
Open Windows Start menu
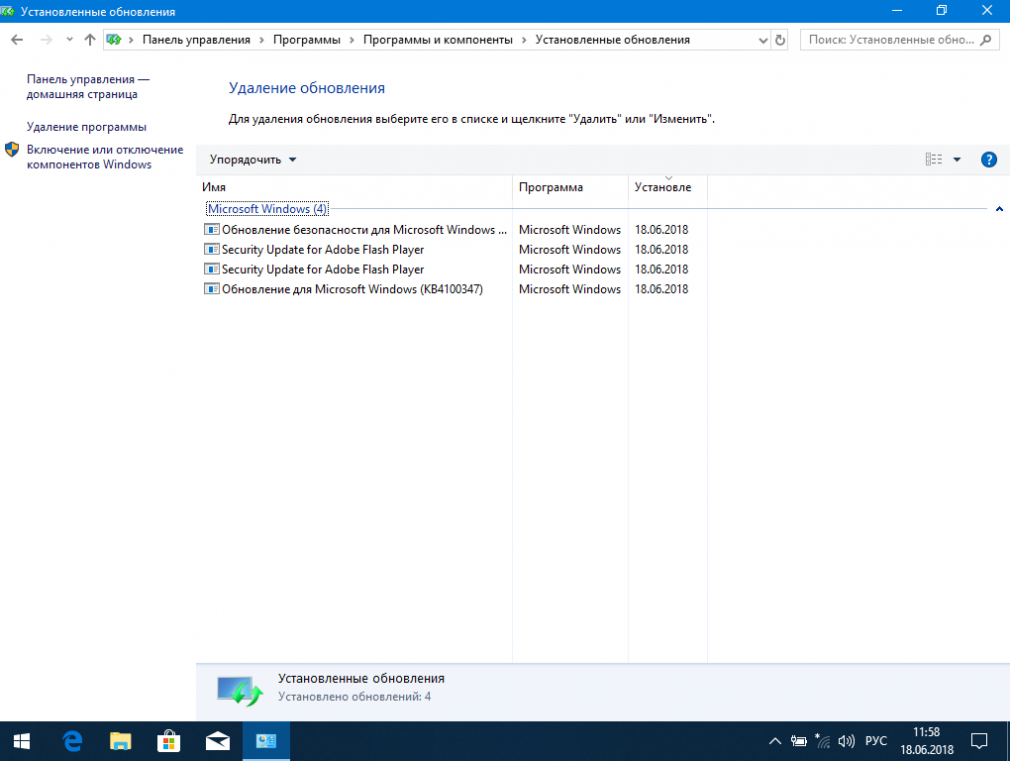[x=21, y=742]
